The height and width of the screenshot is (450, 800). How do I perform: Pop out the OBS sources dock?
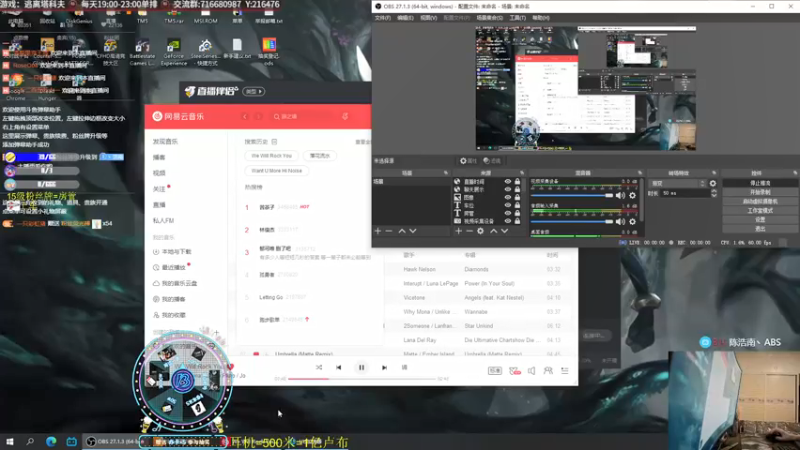(521, 173)
